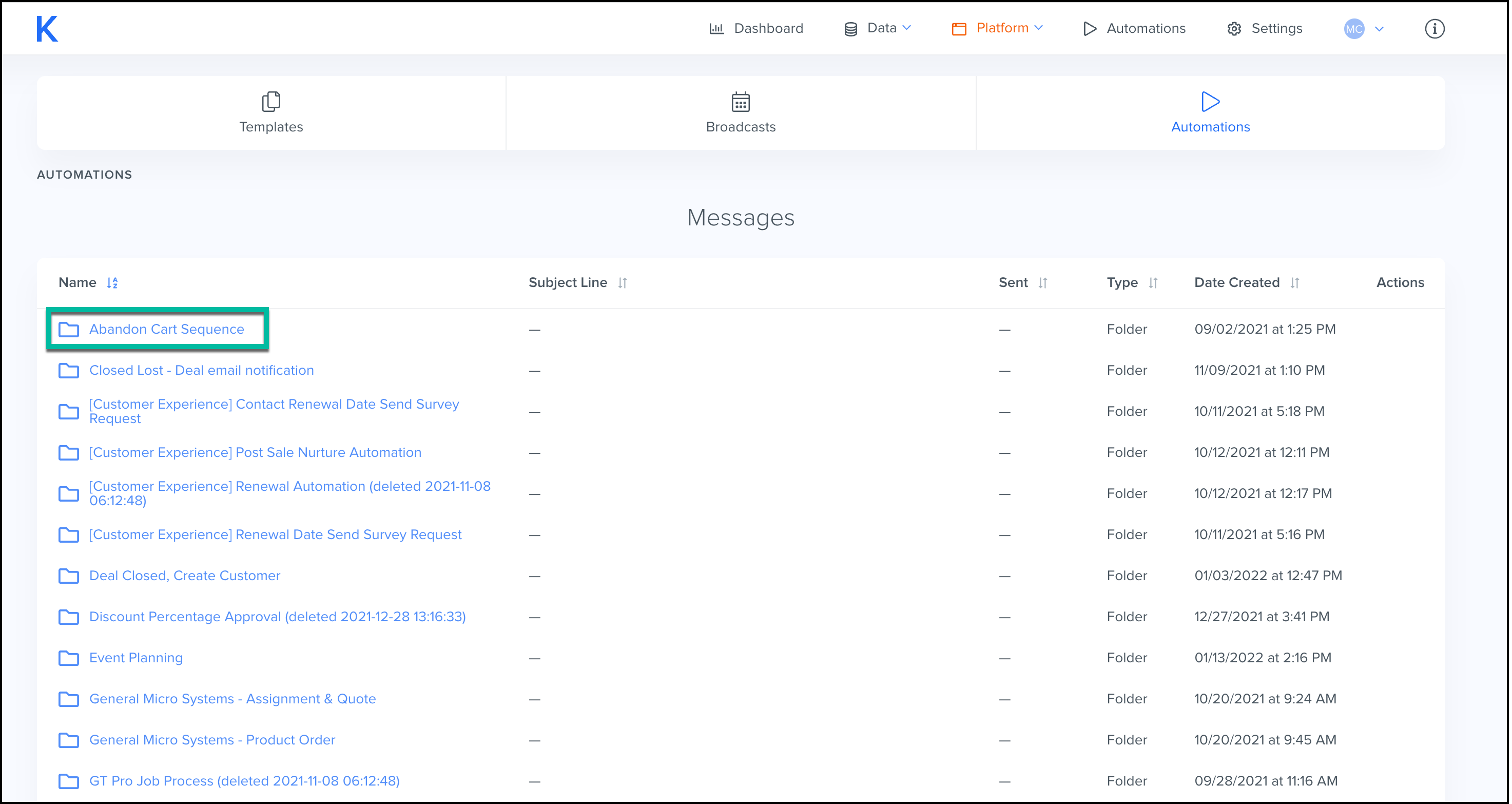Screen dimensions: 1512x804
Task: Click the Templates copy icon
Action: click(x=270, y=102)
